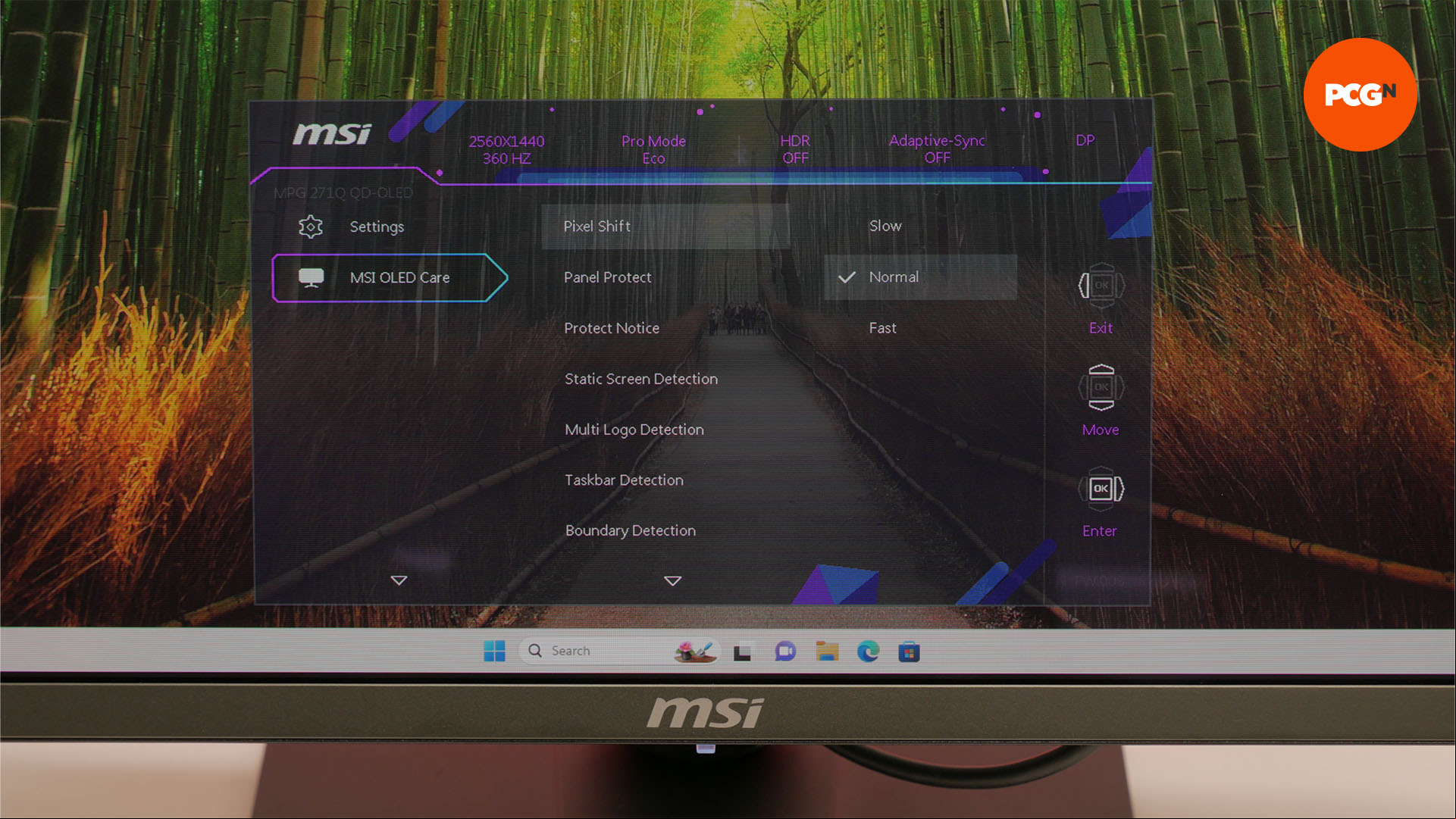The height and width of the screenshot is (819, 1456).
Task: Click the Enter label
Action: click(x=1100, y=531)
